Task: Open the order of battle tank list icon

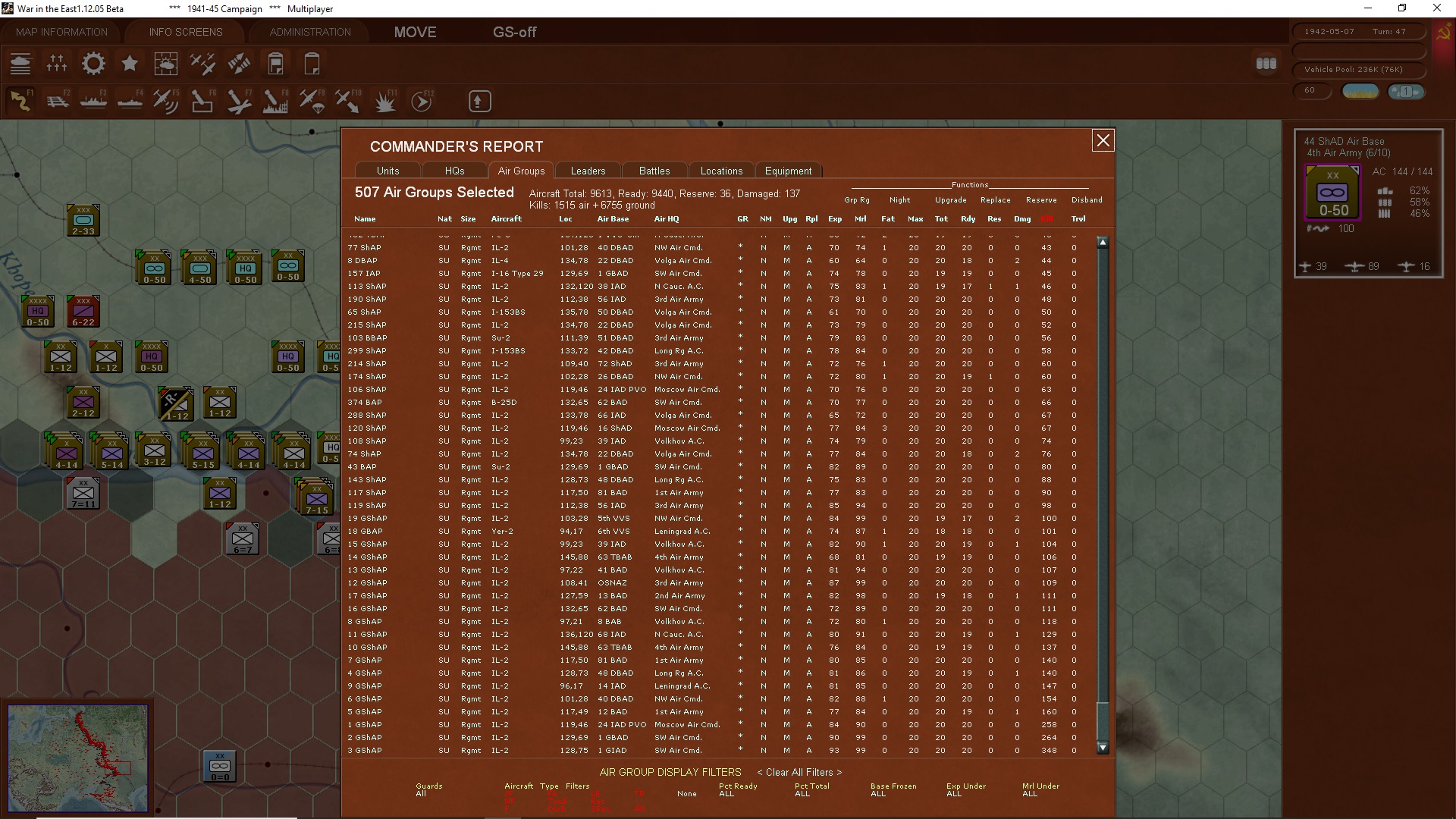Action: [20, 64]
